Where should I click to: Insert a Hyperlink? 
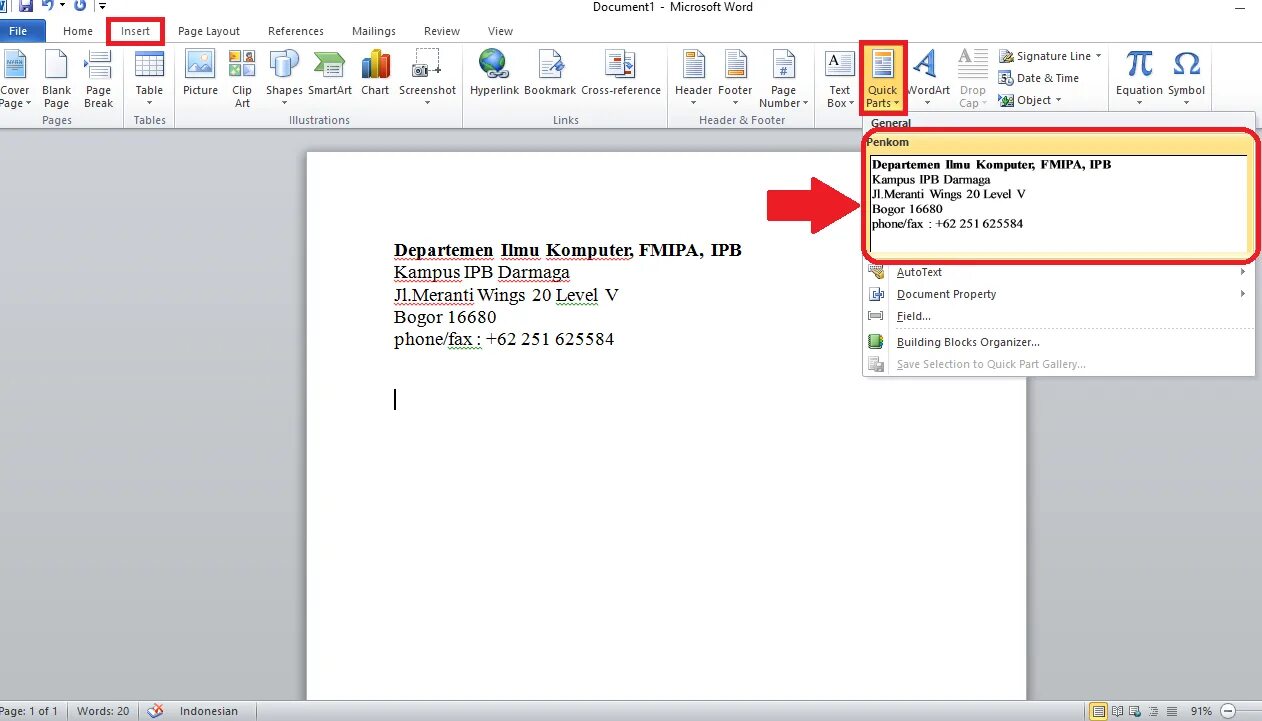[x=493, y=73]
